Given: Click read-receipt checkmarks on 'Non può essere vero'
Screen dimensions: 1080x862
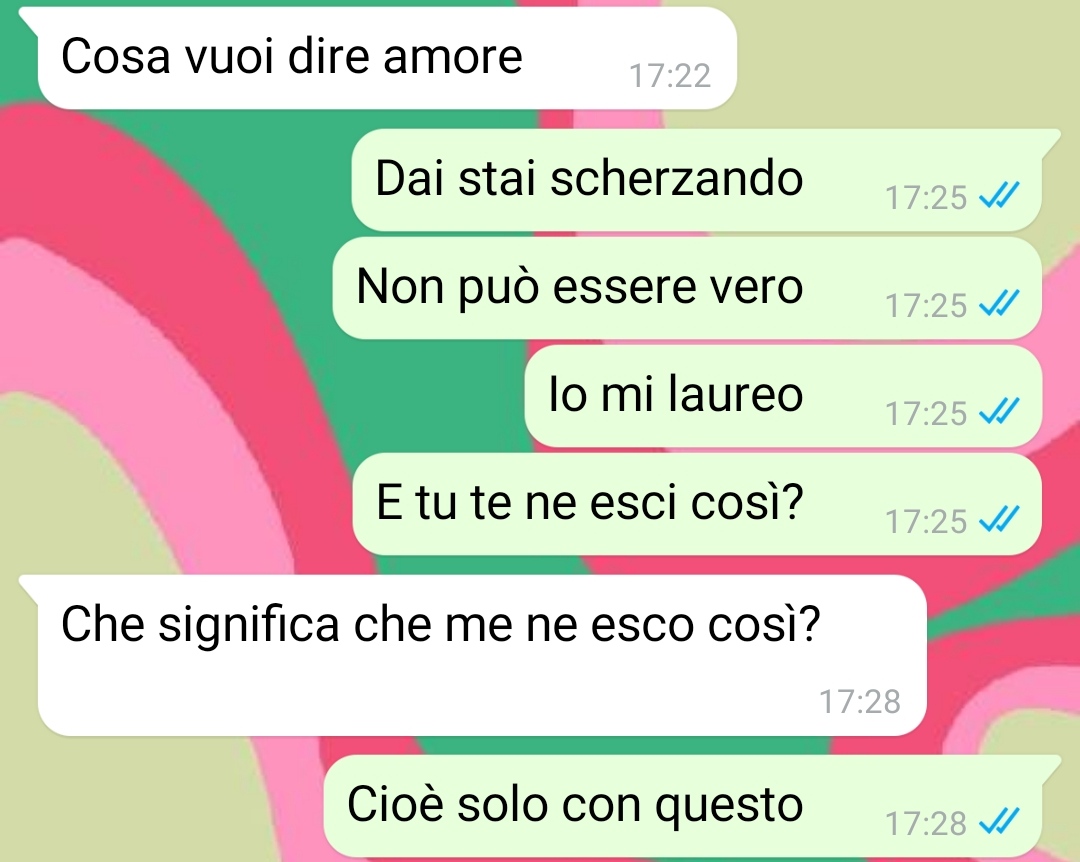Looking at the screenshot, I should pos(999,305).
